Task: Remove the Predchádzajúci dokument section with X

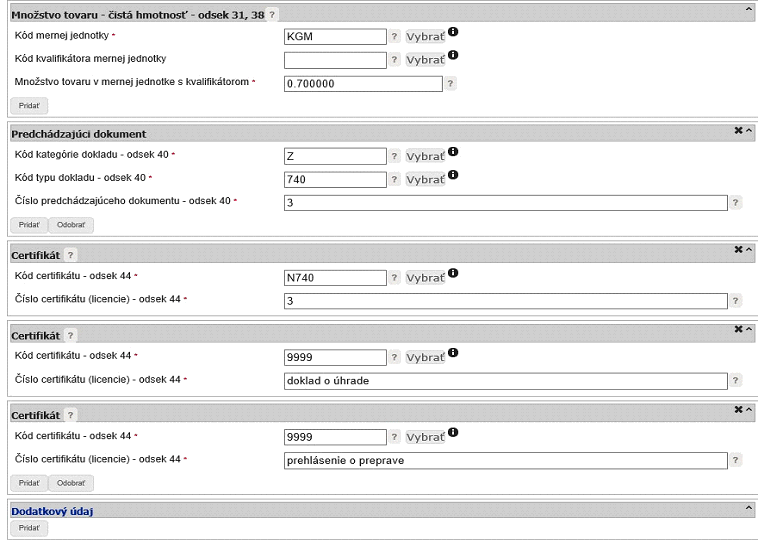Action: [x=738, y=130]
